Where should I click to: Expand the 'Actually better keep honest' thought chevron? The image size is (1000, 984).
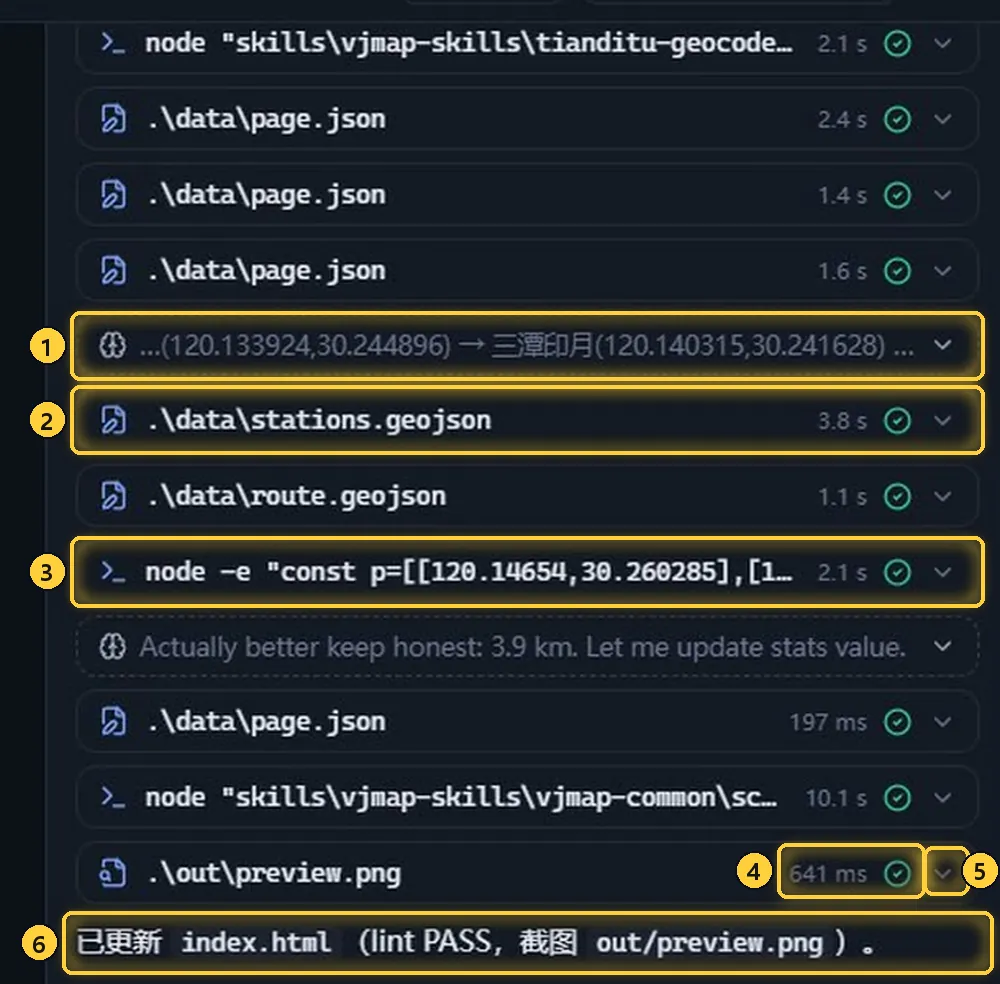coord(943,647)
